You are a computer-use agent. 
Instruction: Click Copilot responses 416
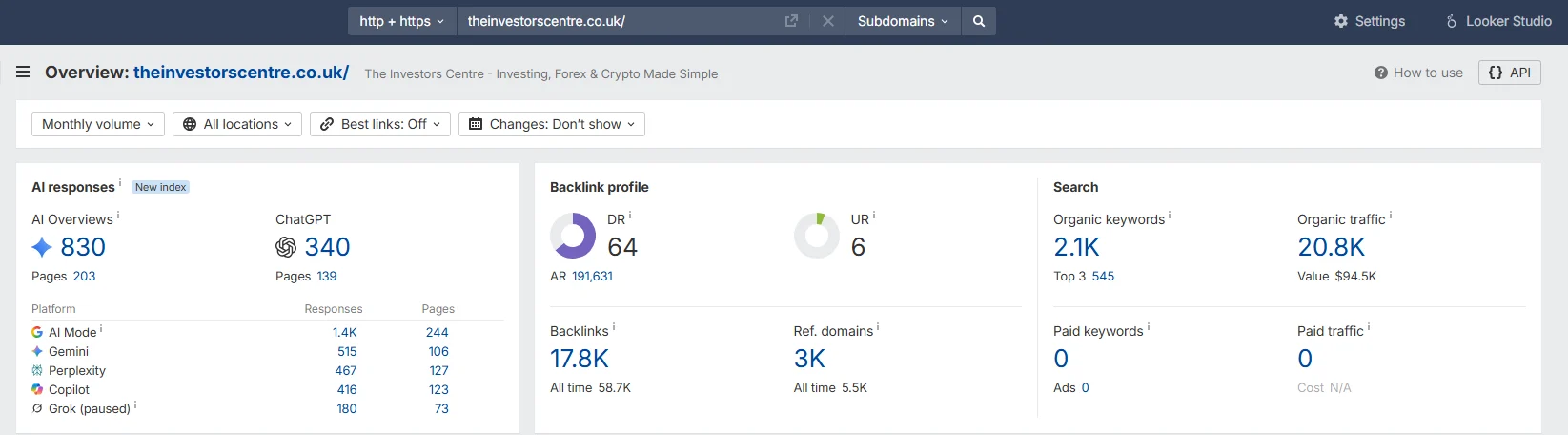pos(347,389)
